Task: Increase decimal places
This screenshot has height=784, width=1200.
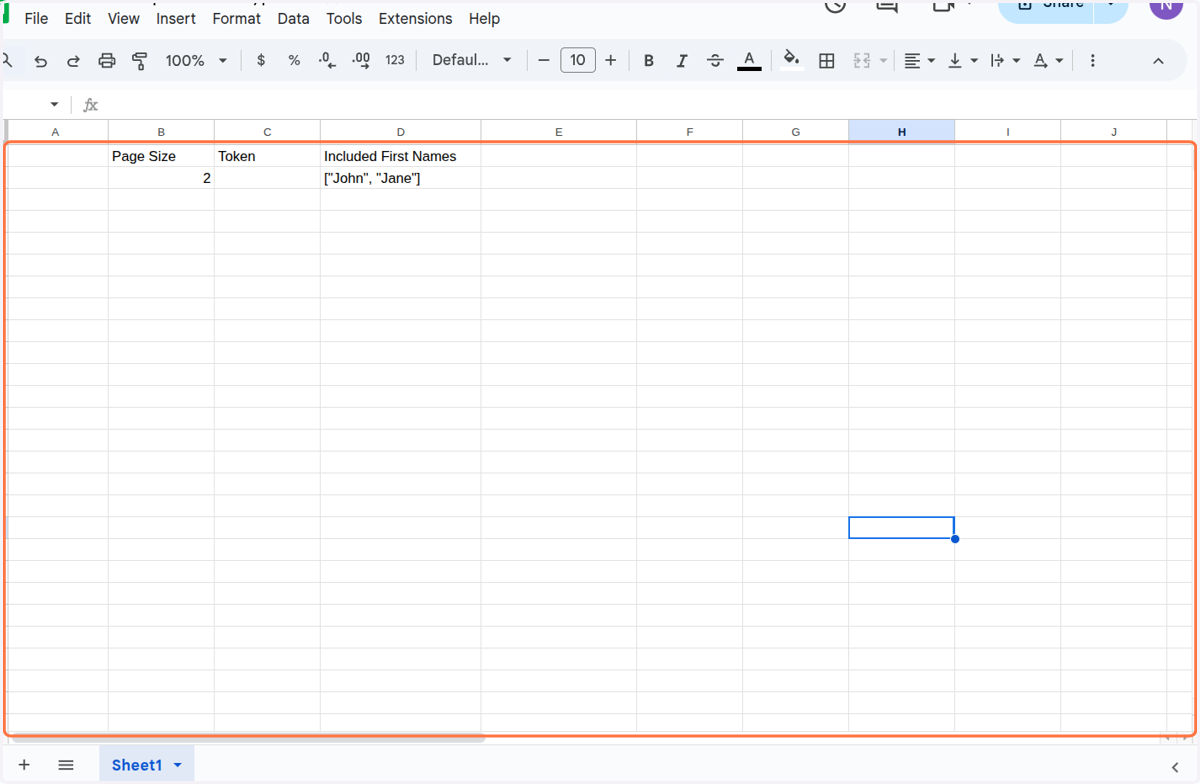Action: tap(361, 61)
